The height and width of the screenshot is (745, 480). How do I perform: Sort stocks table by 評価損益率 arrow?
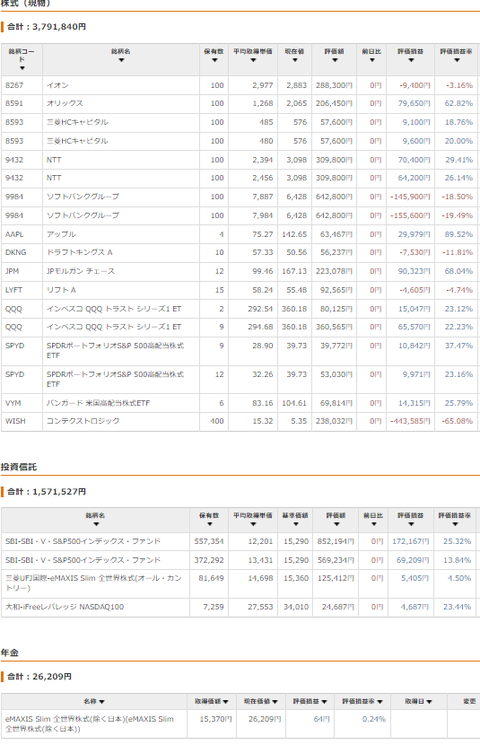tap(456, 60)
